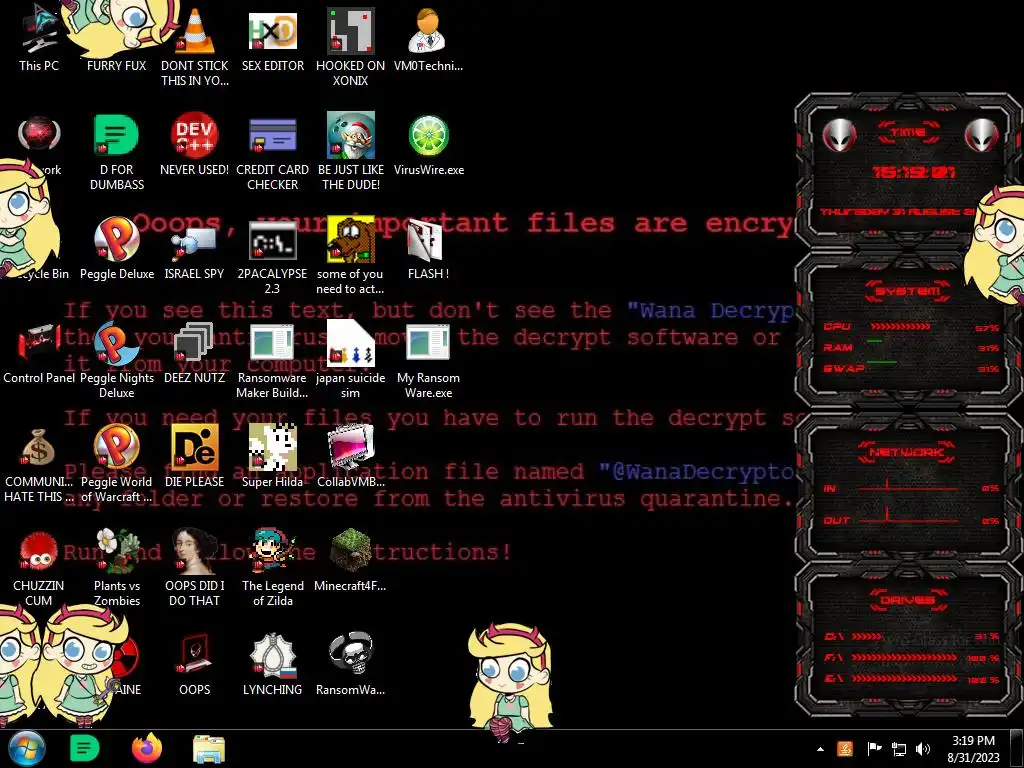Open the Peggle Deluxe shortcut
The width and height of the screenshot is (1024, 768).
coord(117,248)
